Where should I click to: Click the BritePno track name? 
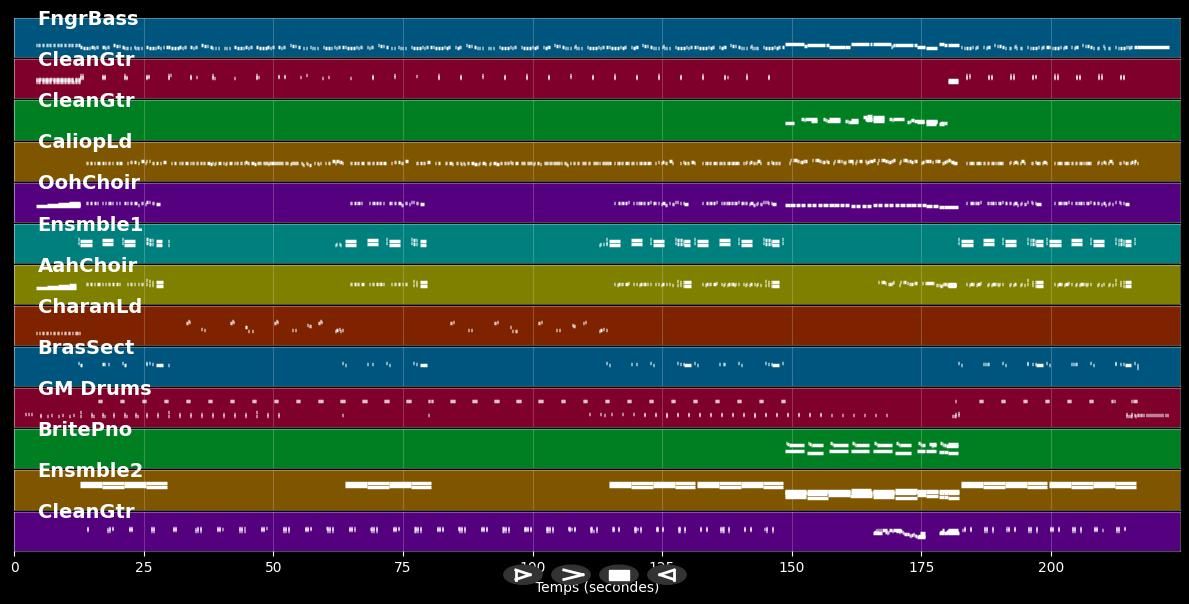click(85, 430)
